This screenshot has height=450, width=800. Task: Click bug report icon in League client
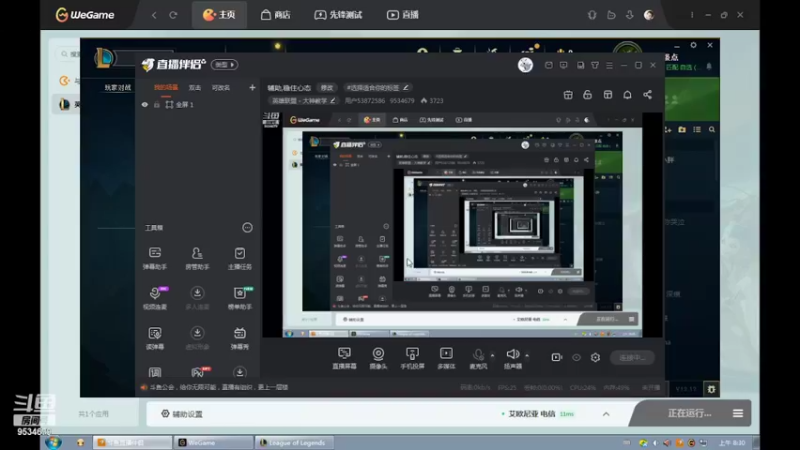(x=711, y=389)
